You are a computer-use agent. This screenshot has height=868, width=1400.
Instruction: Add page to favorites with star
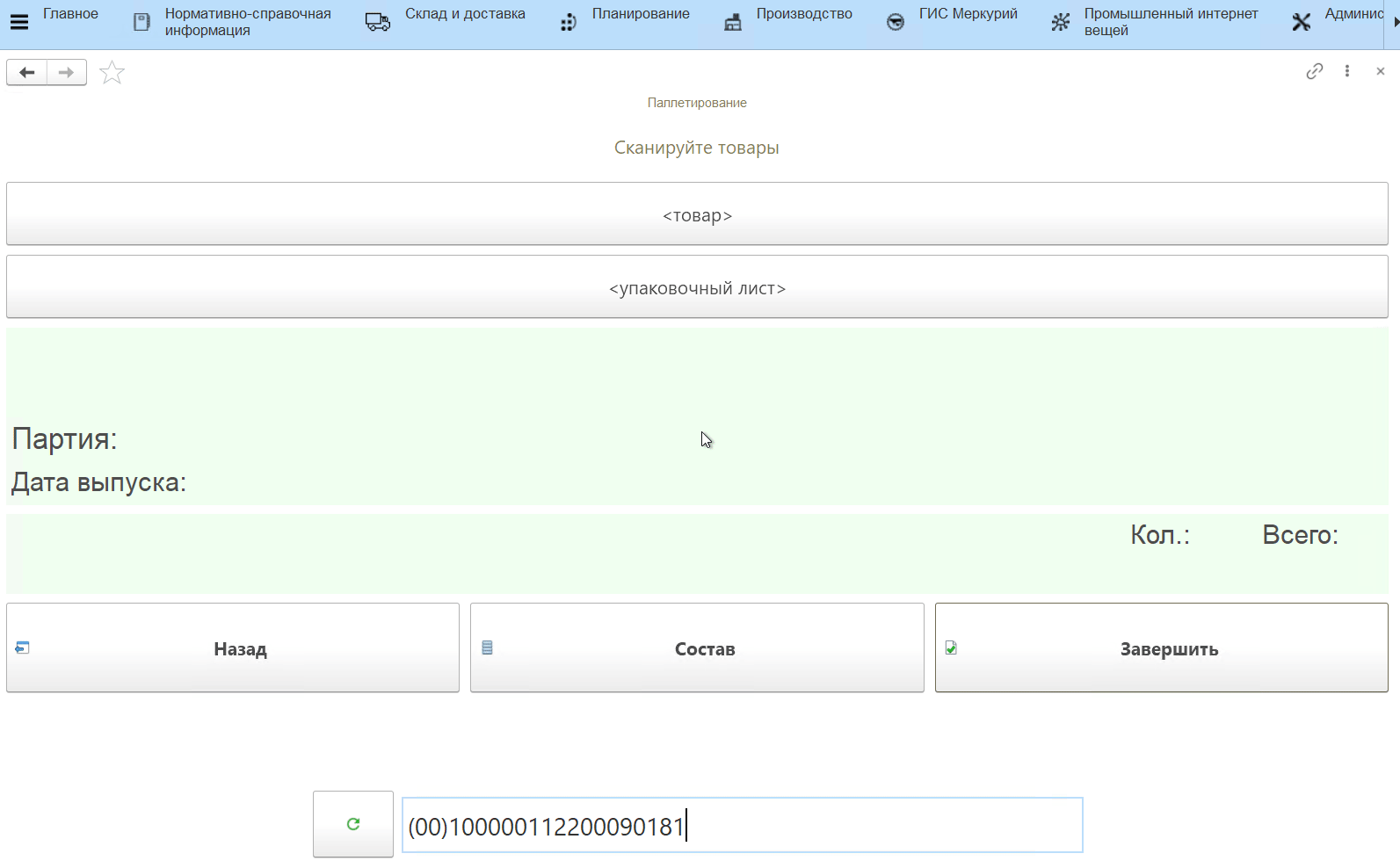[x=112, y=72]
